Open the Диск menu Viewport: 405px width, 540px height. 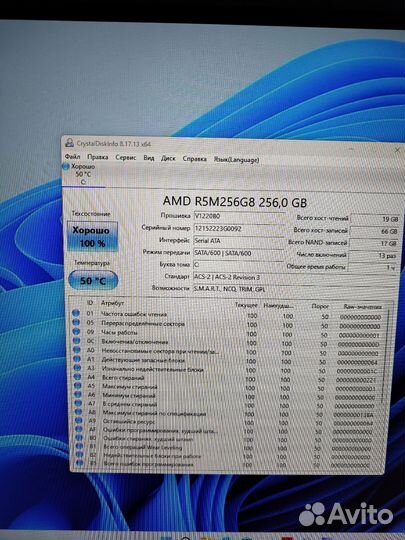point(168,158)
